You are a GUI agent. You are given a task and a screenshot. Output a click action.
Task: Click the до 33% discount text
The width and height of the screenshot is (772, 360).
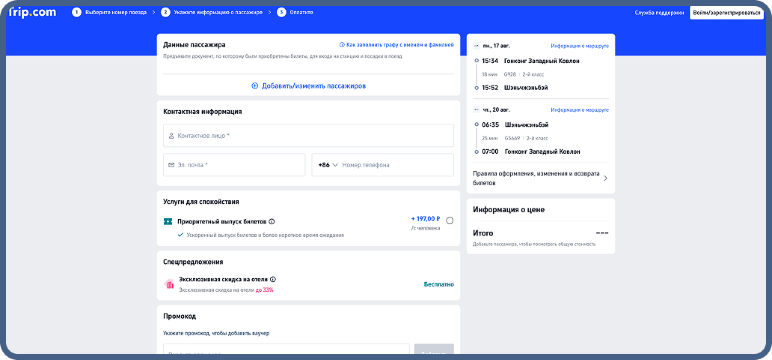click(x=264, y=290)
